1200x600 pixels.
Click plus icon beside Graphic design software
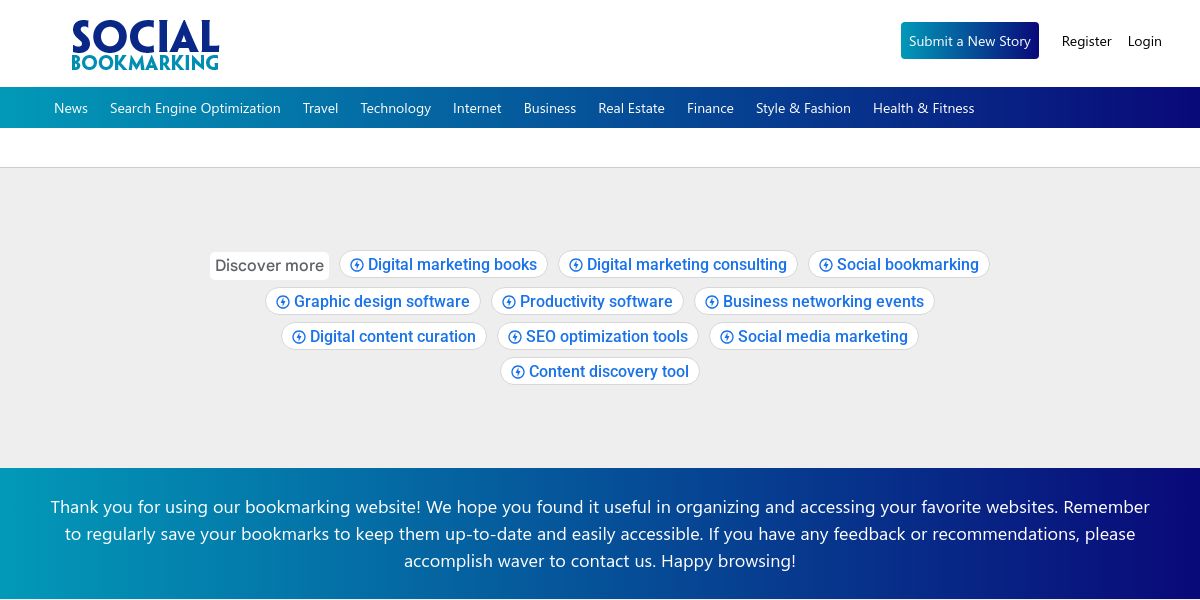(x=283, y=302)
